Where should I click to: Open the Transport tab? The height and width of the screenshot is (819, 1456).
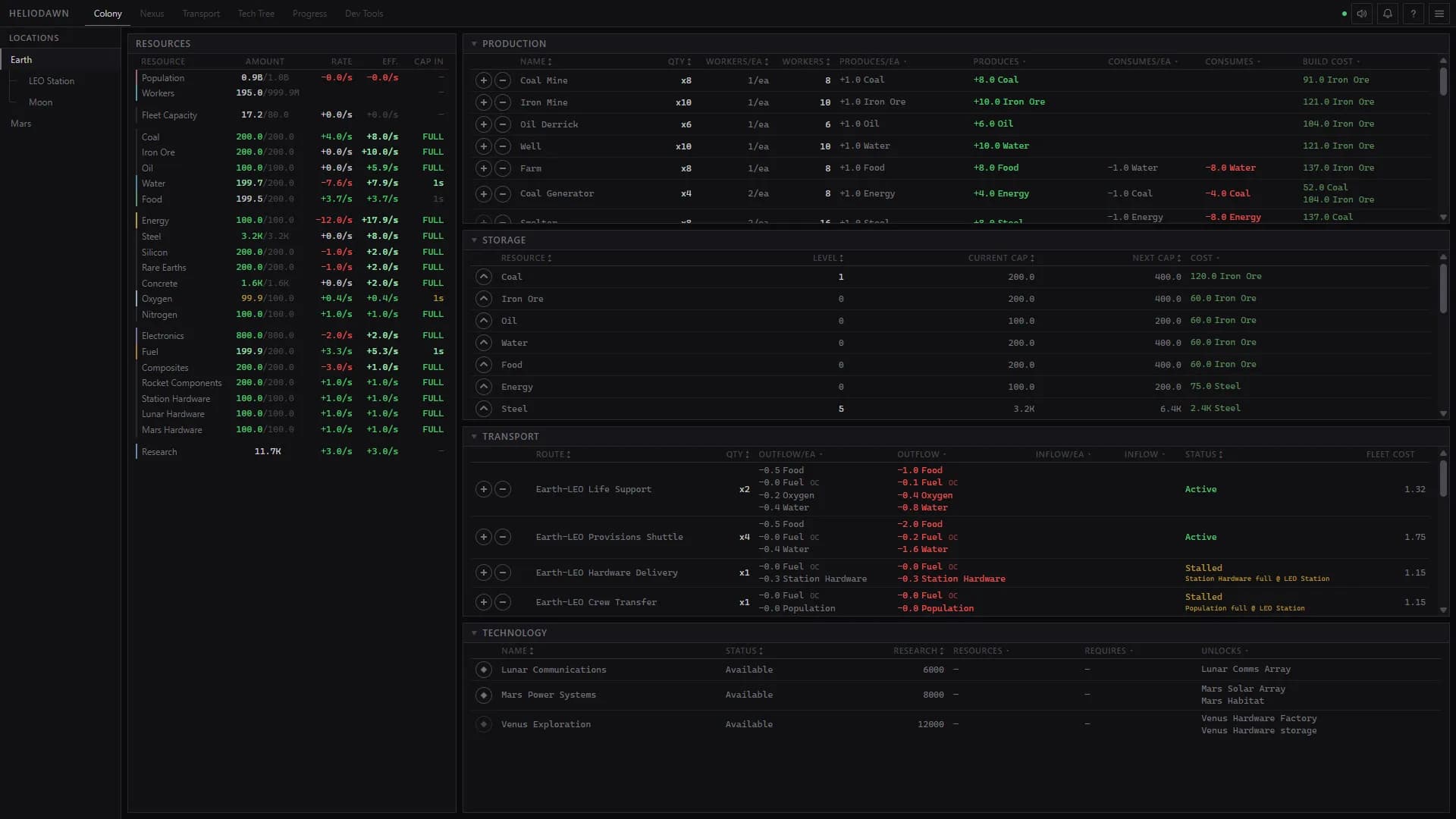(201, 14)
